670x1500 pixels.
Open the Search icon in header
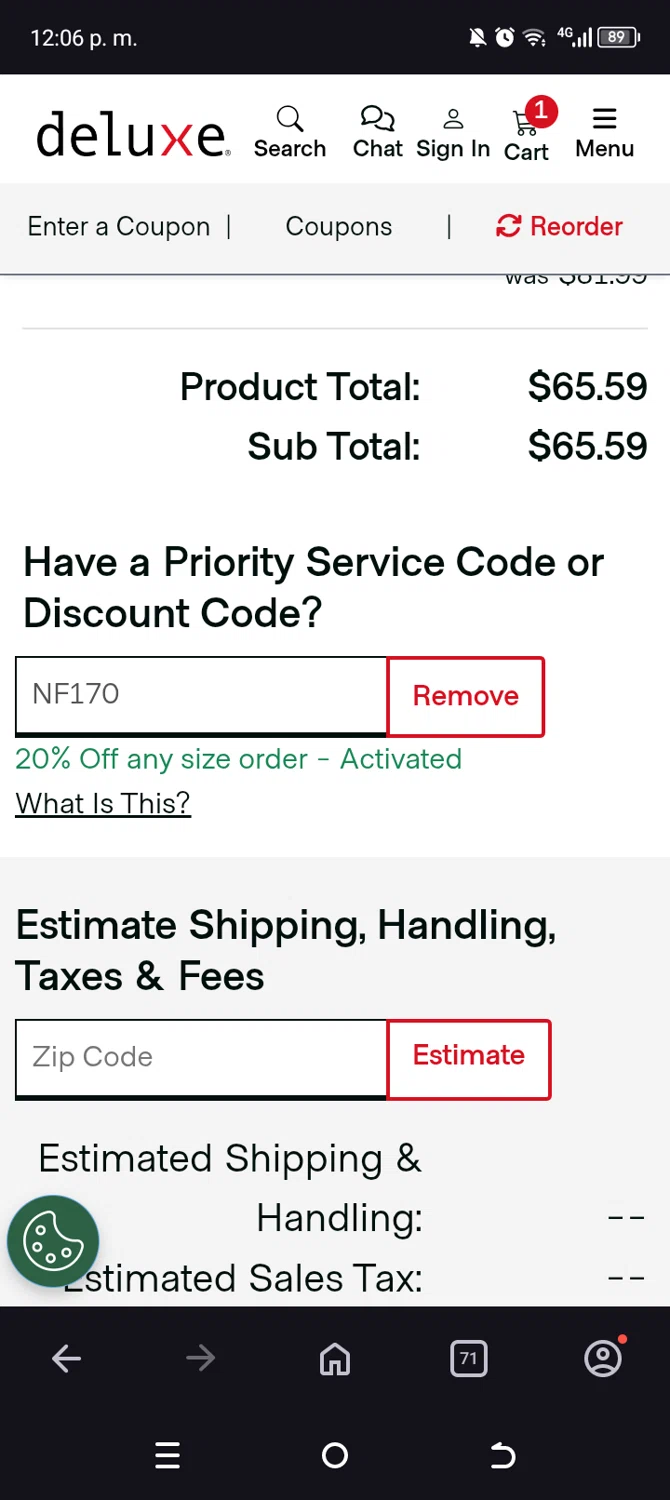(x=289, y=132)
